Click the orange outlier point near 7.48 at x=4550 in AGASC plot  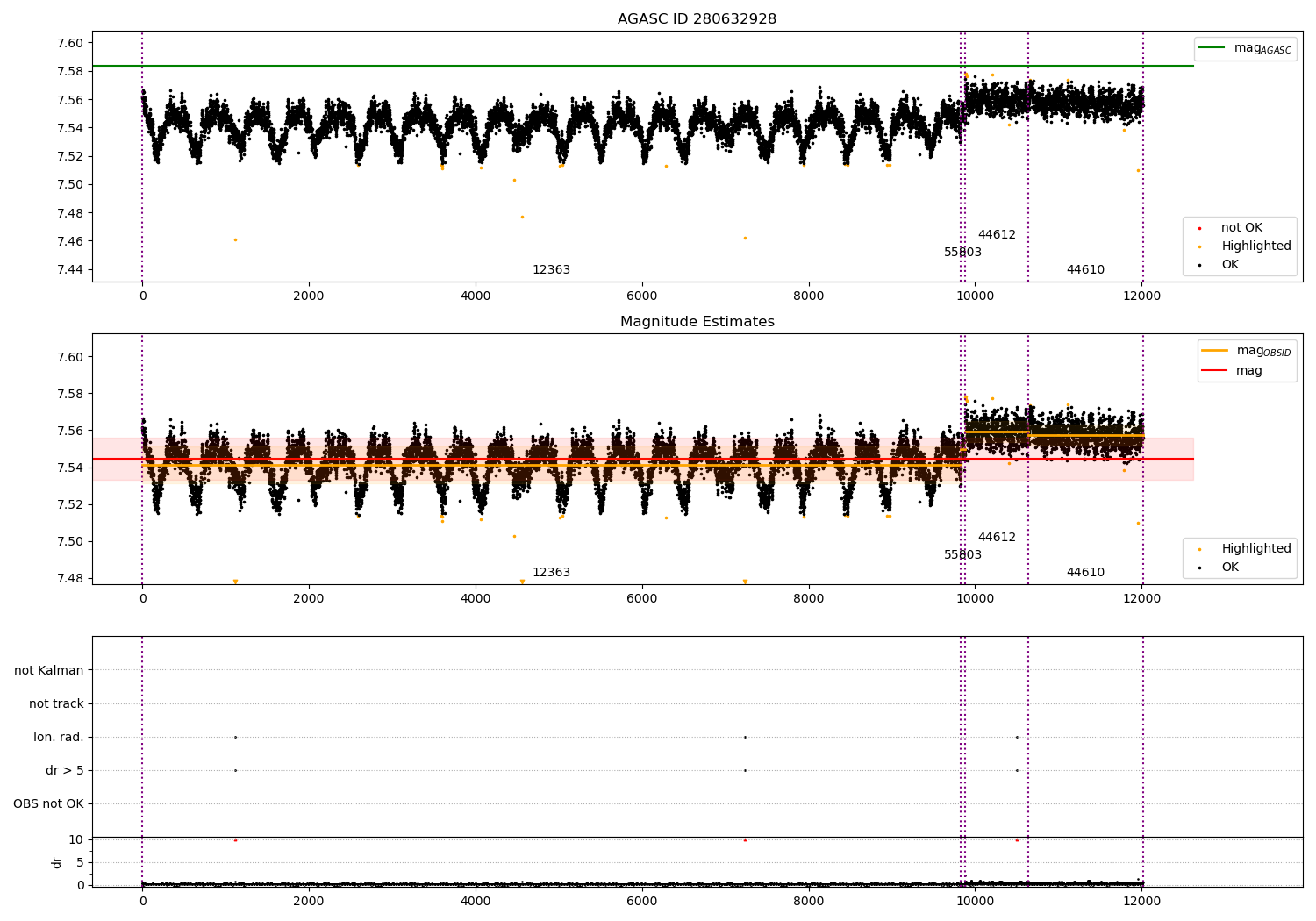[522, 217]
